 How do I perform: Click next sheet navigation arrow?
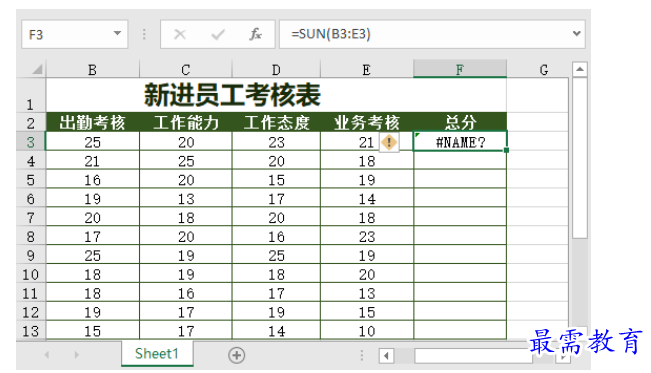coord(76,355)
